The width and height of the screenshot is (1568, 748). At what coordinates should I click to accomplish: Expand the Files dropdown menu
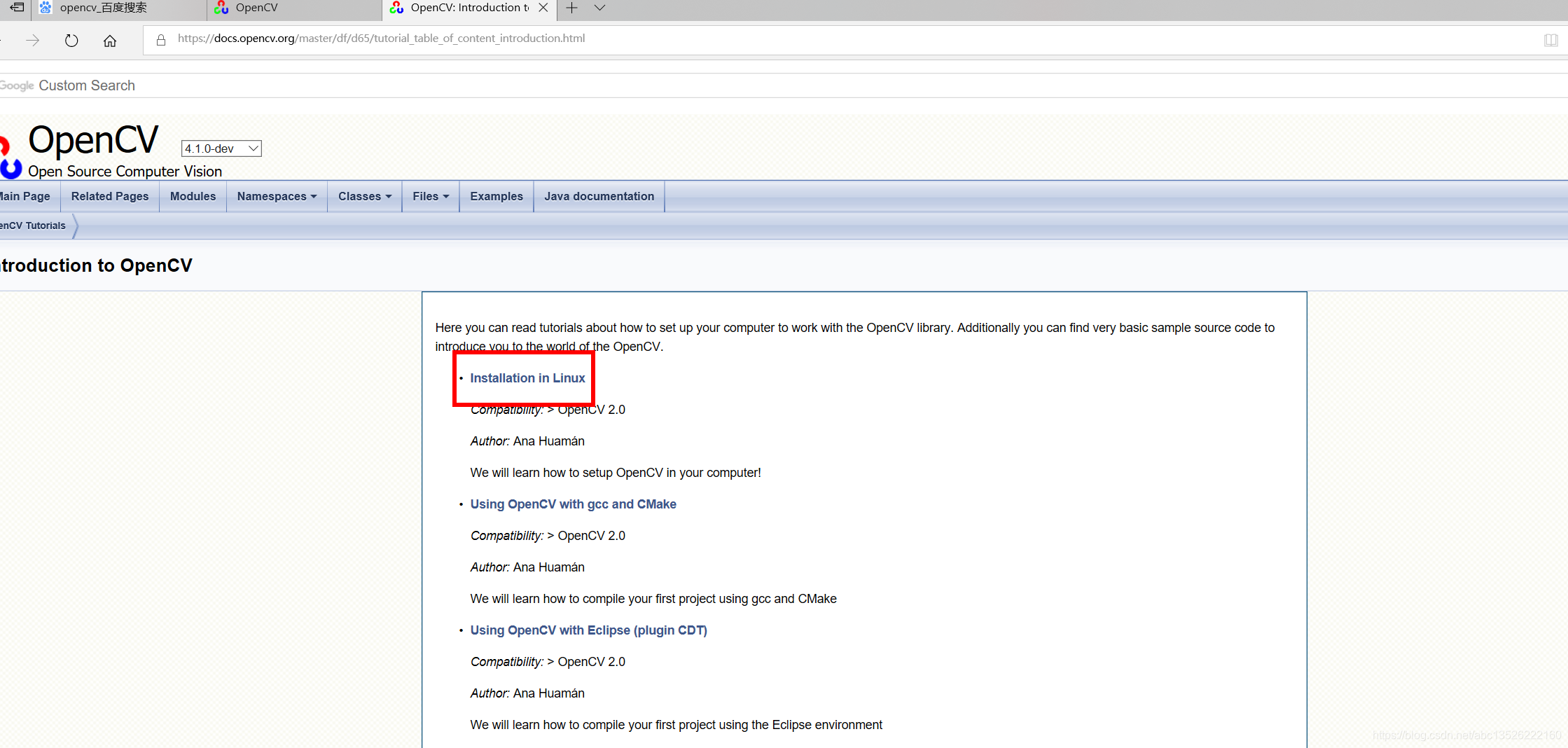(431, 196)
